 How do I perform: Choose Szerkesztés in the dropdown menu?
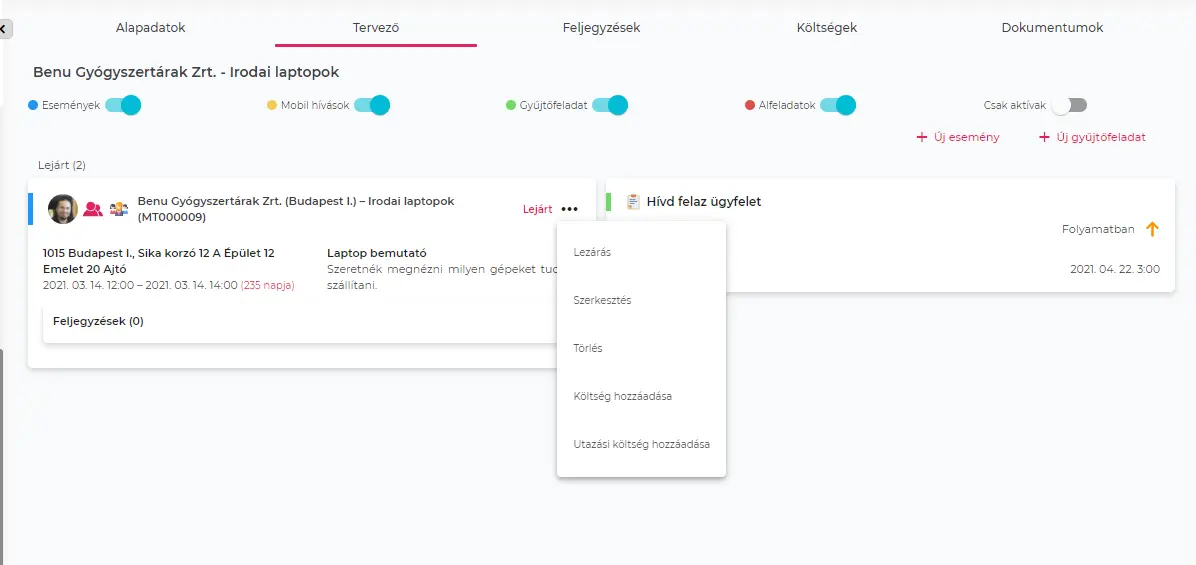[x=602, y=301]
